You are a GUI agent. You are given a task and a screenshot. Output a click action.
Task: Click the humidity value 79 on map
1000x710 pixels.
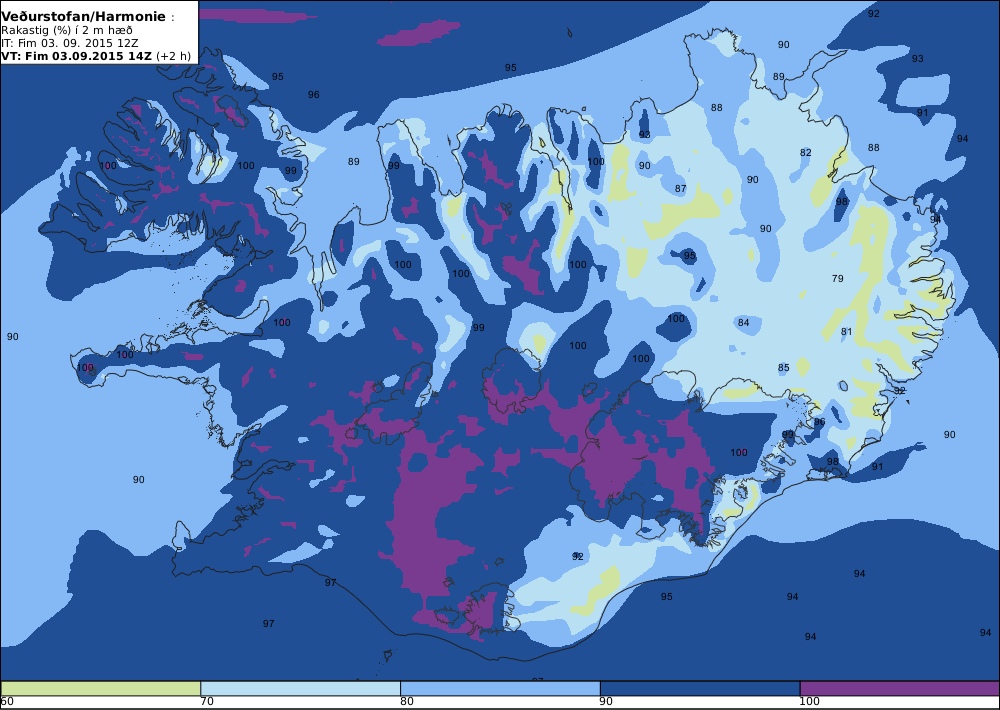click(838, 278)
